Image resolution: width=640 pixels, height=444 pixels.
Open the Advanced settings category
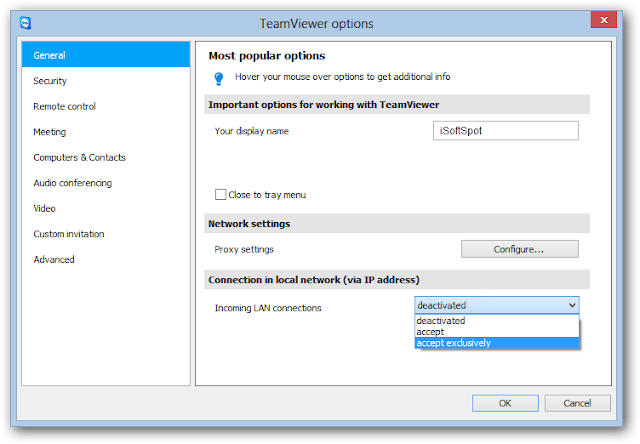click(x=106, y=259)
